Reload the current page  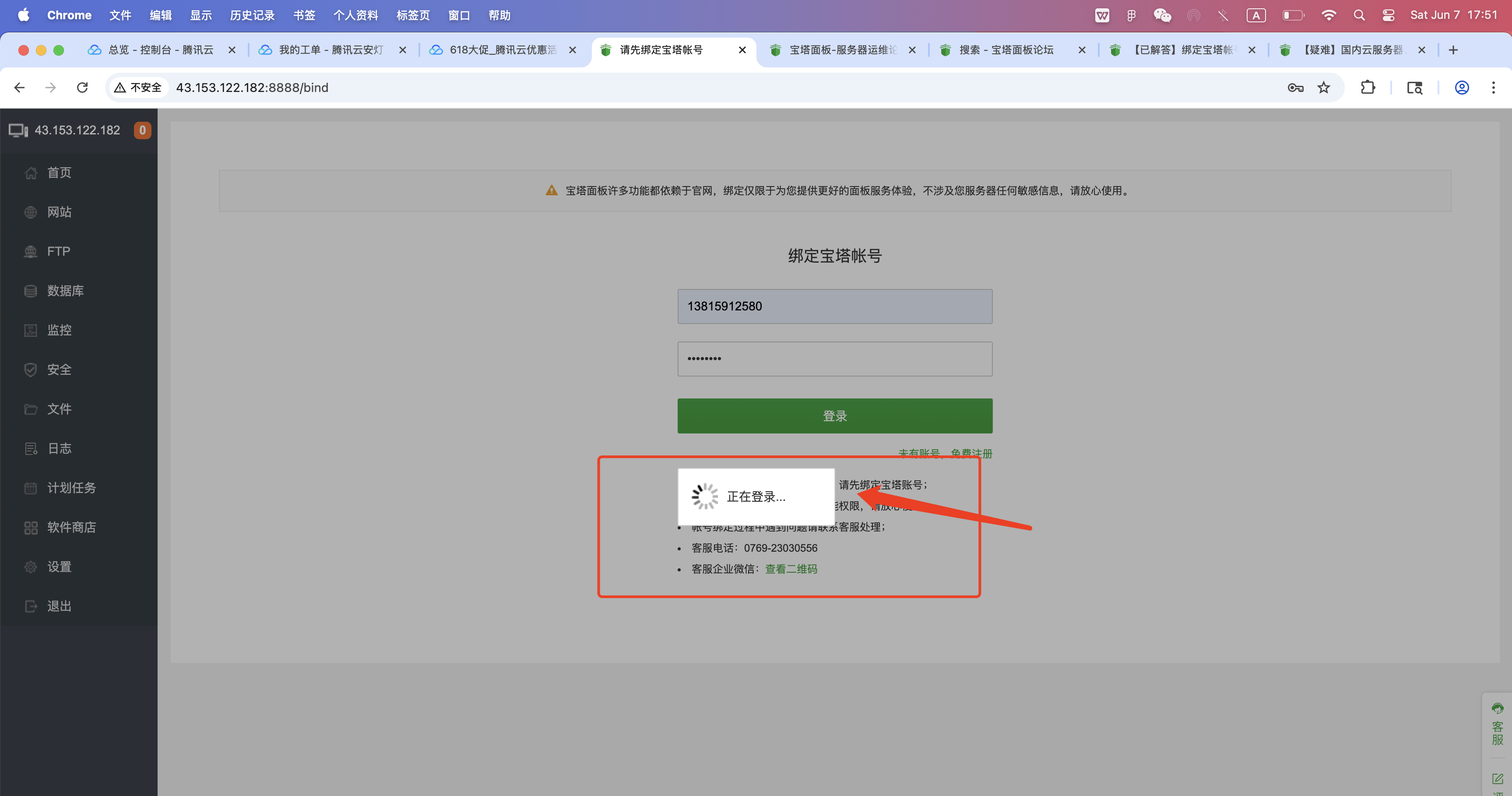[x=82, y=88]
